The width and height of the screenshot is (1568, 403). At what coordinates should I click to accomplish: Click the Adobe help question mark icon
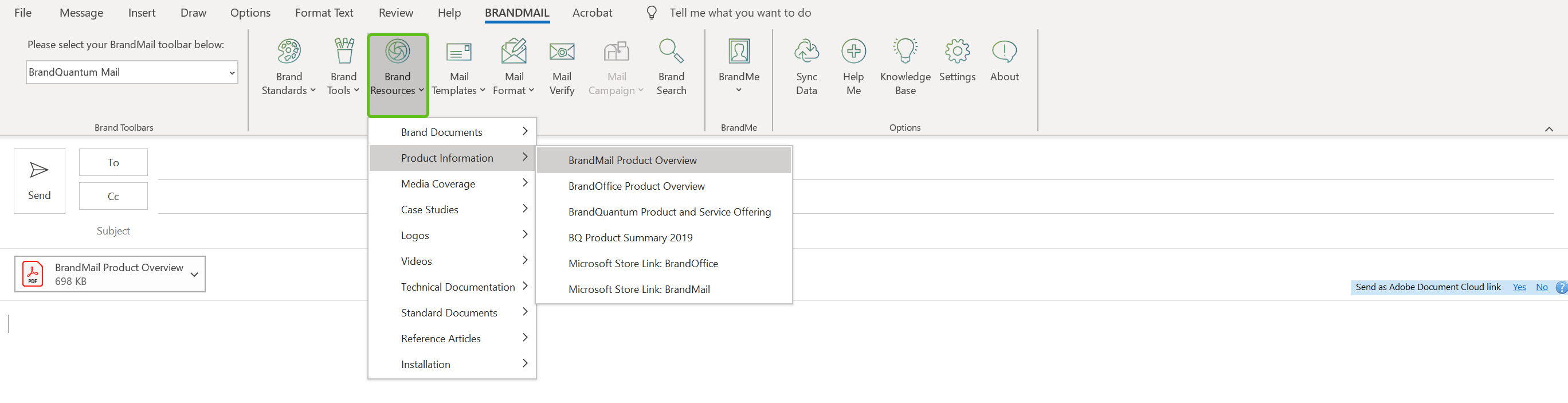[x=1561, y=287]
